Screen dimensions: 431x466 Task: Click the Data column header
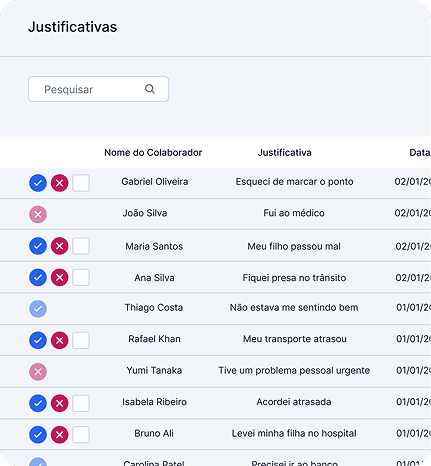point(419,152)
